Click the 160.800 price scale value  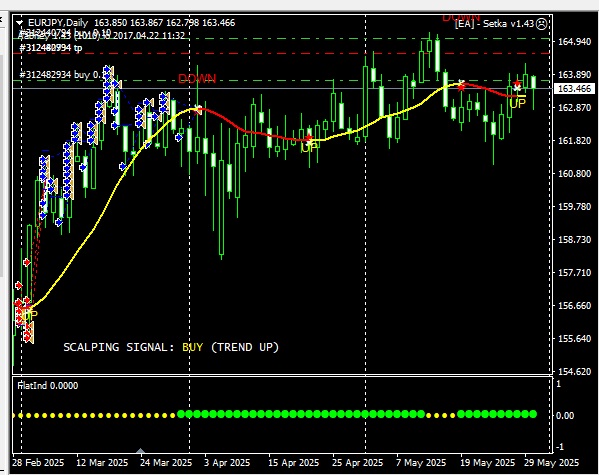tap(574, 173)
